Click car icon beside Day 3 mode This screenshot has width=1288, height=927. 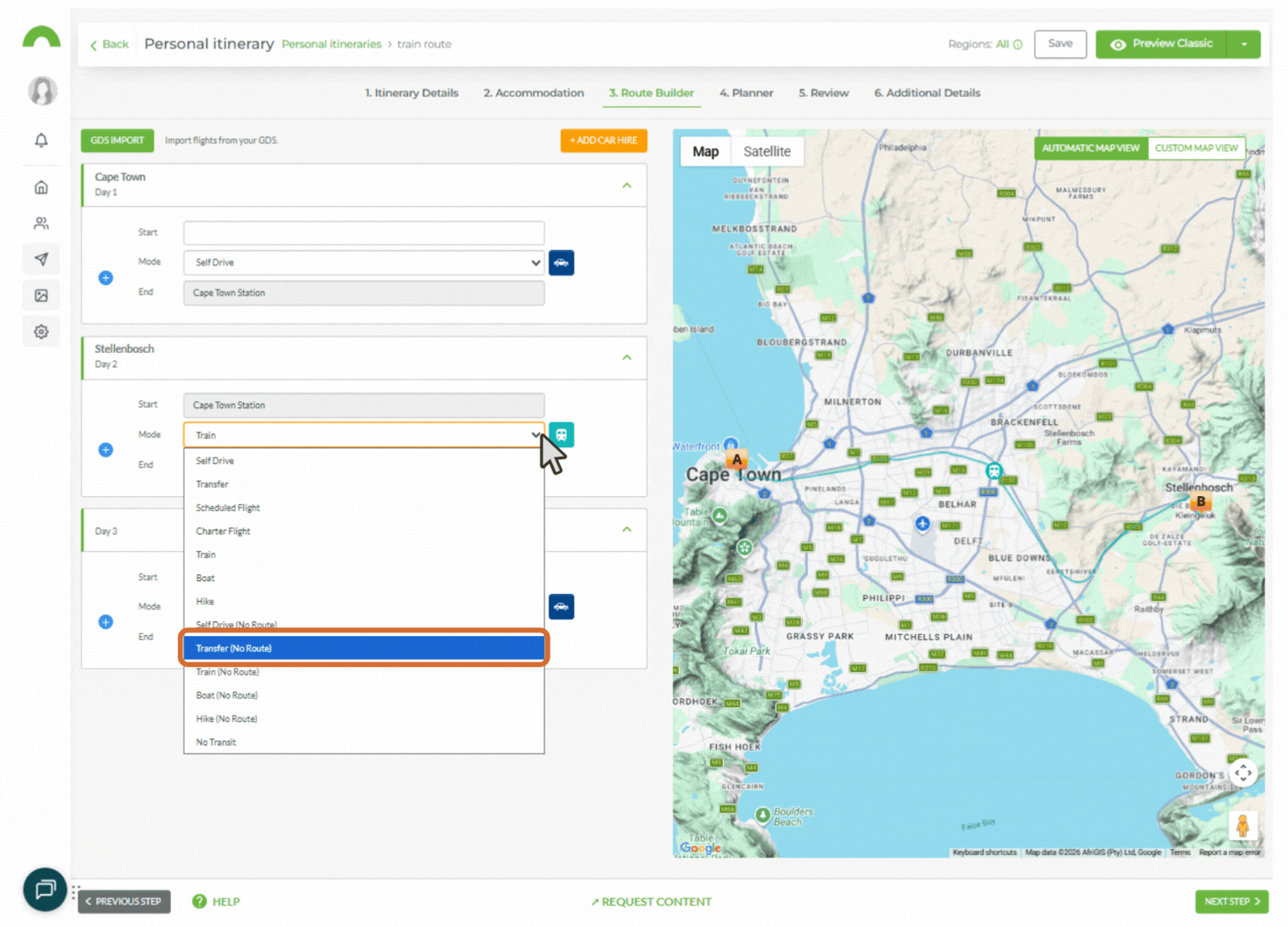coord(562,607)
